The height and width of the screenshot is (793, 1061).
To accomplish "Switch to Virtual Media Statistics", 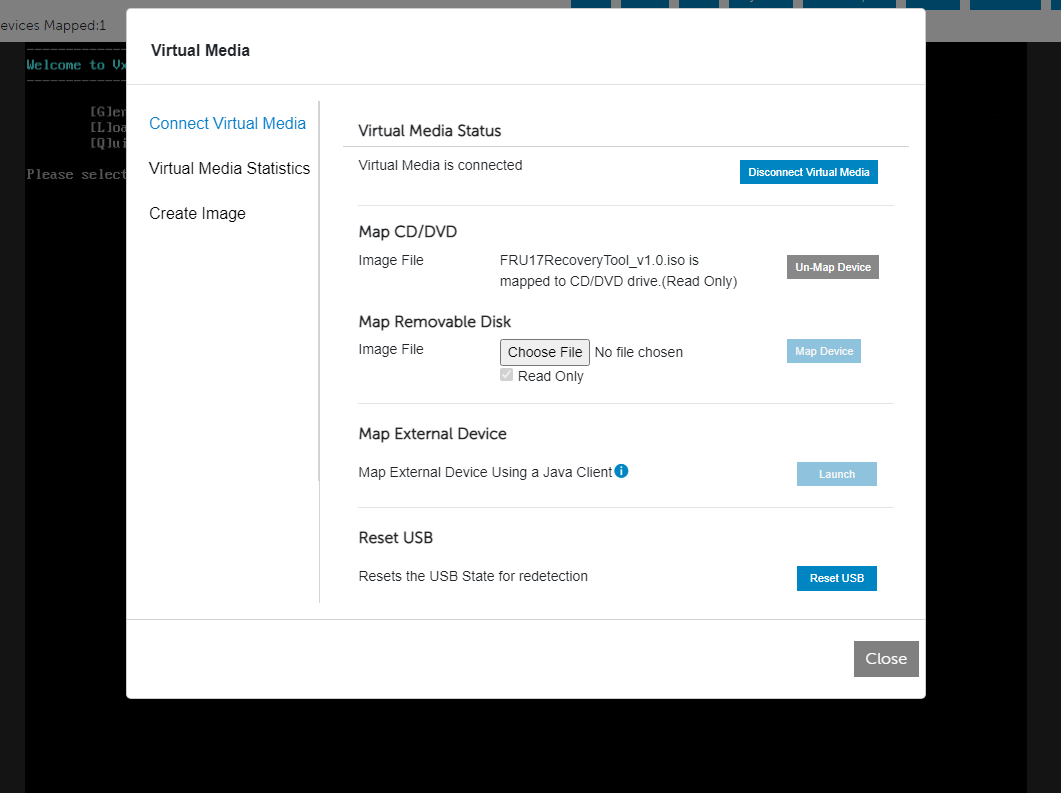I will [x=229, y=168].
